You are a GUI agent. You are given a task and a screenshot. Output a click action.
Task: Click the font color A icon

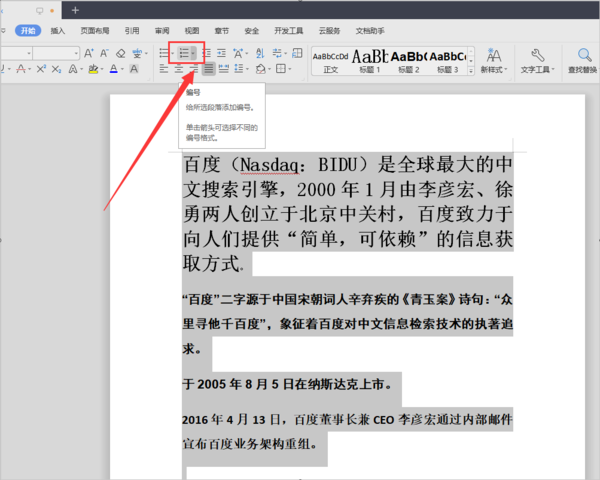click(x=113, y=69)
